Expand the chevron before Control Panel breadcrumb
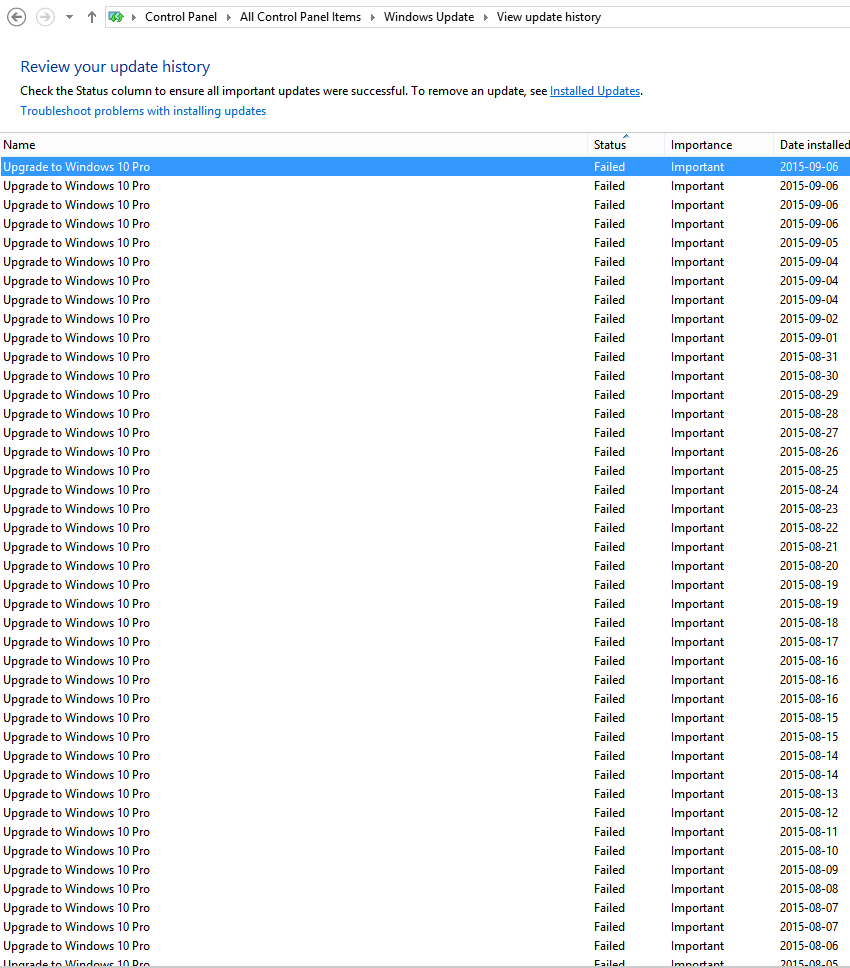 coord(134,17)
